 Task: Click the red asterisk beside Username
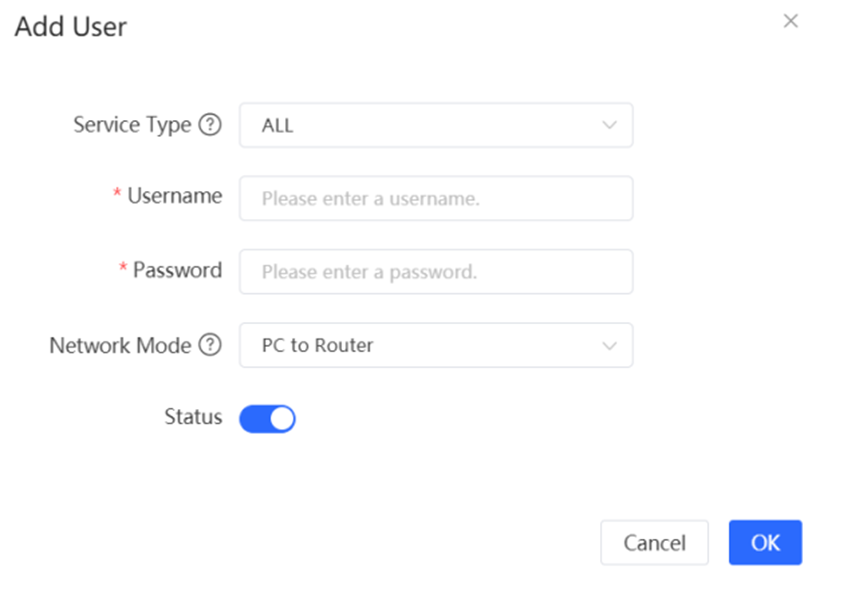pos(117,193)
